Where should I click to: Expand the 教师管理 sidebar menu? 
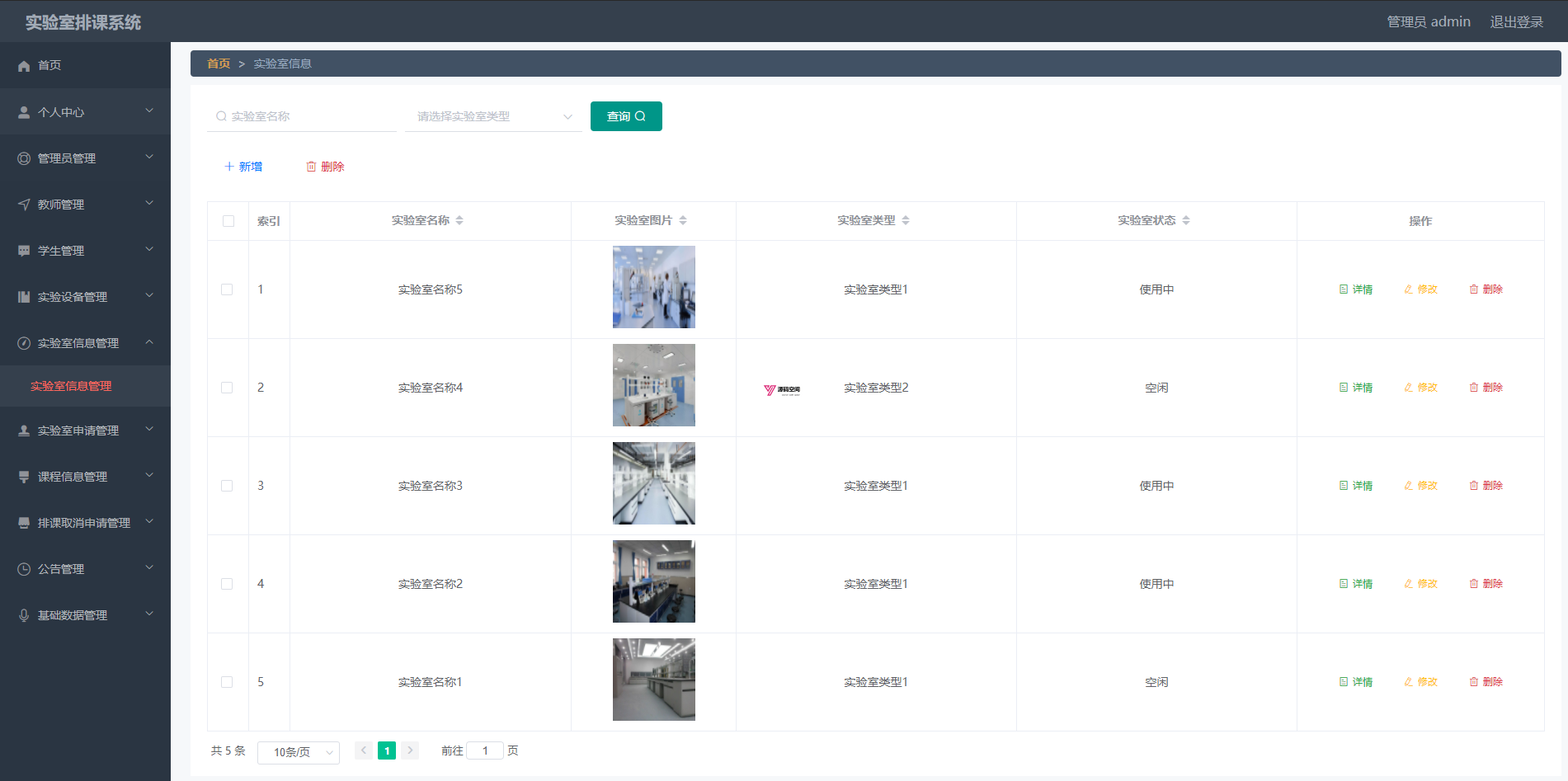85,205
